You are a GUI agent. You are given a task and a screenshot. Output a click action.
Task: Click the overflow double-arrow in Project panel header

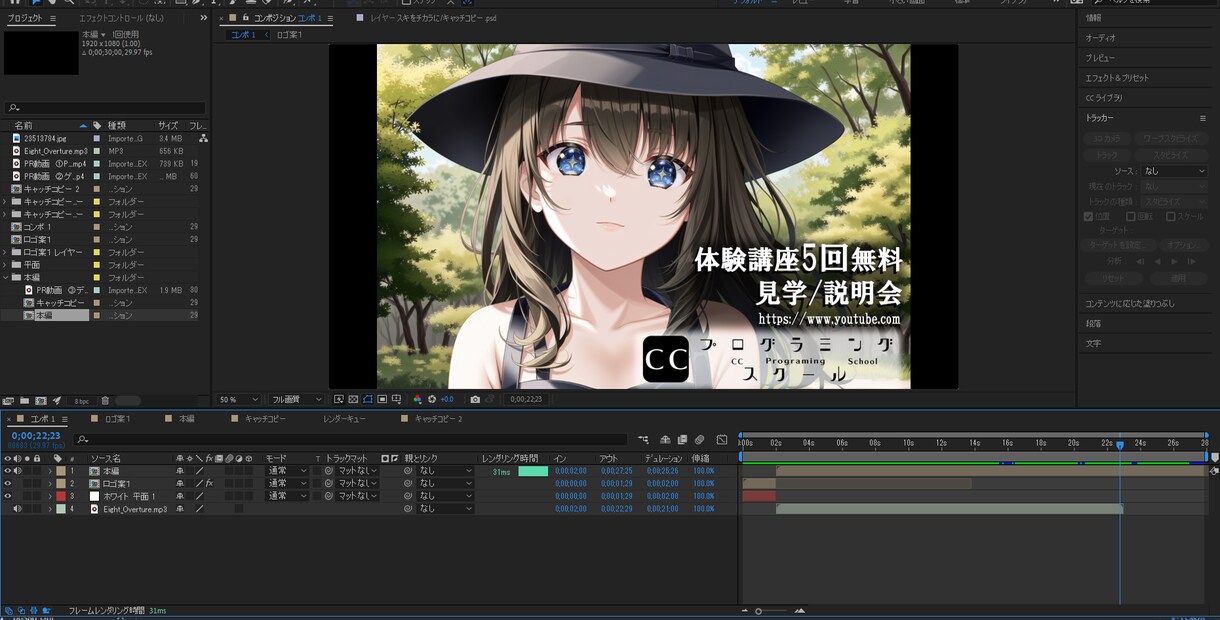(x=204, y=18)
